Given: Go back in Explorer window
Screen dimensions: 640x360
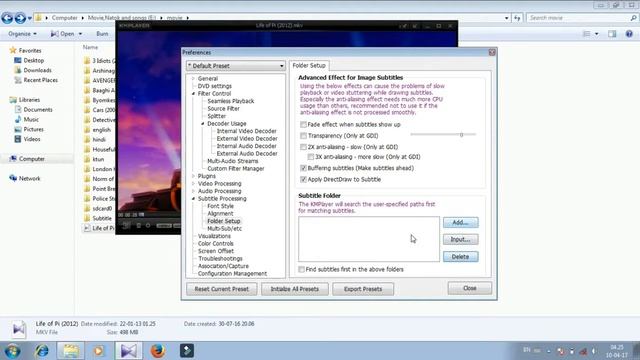Looking at the screenshot, I should coord(7,18).
